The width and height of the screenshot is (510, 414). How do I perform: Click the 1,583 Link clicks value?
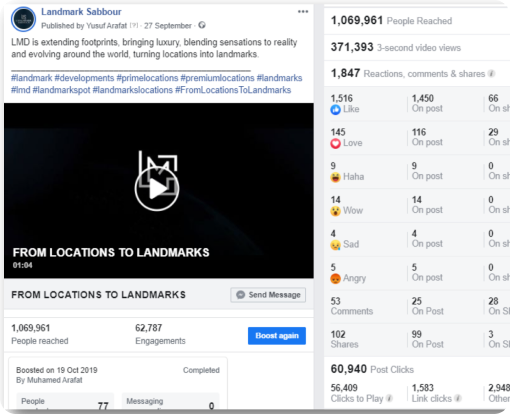[x=423, y=388]
